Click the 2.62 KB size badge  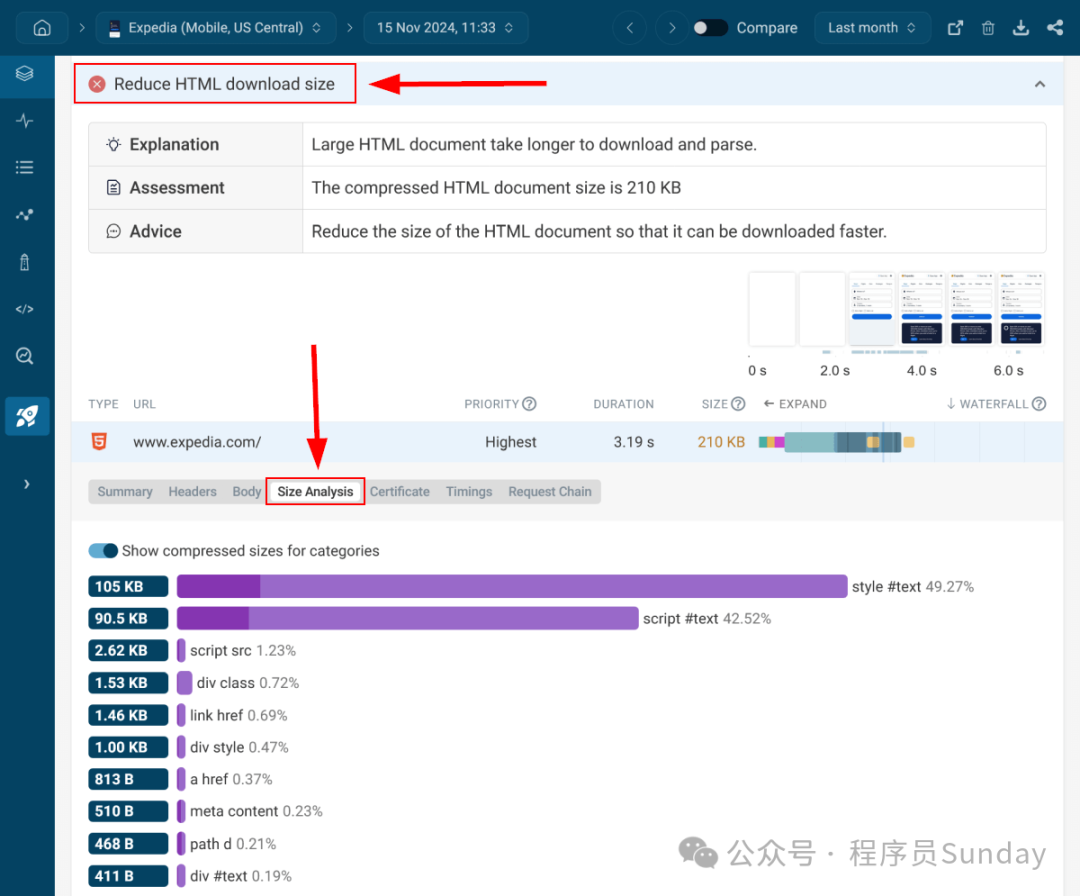click(128, 651)
